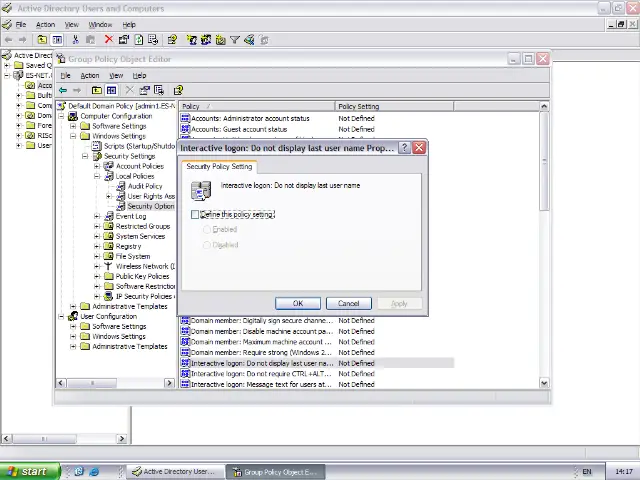Click the Find objects icon in Active Directory toolbar
The image size is (640, 480).
[249, 40]
